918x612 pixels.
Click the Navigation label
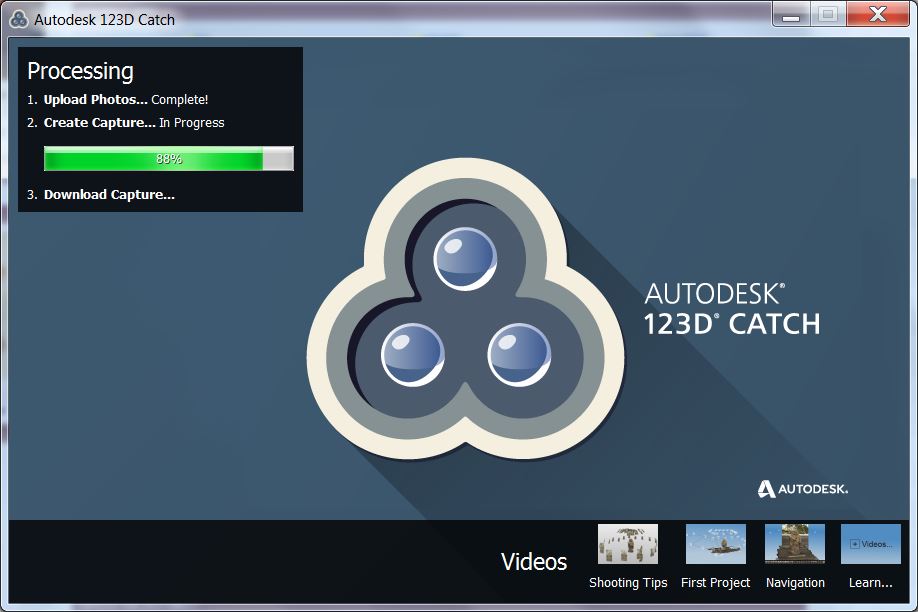click(795, 583)
